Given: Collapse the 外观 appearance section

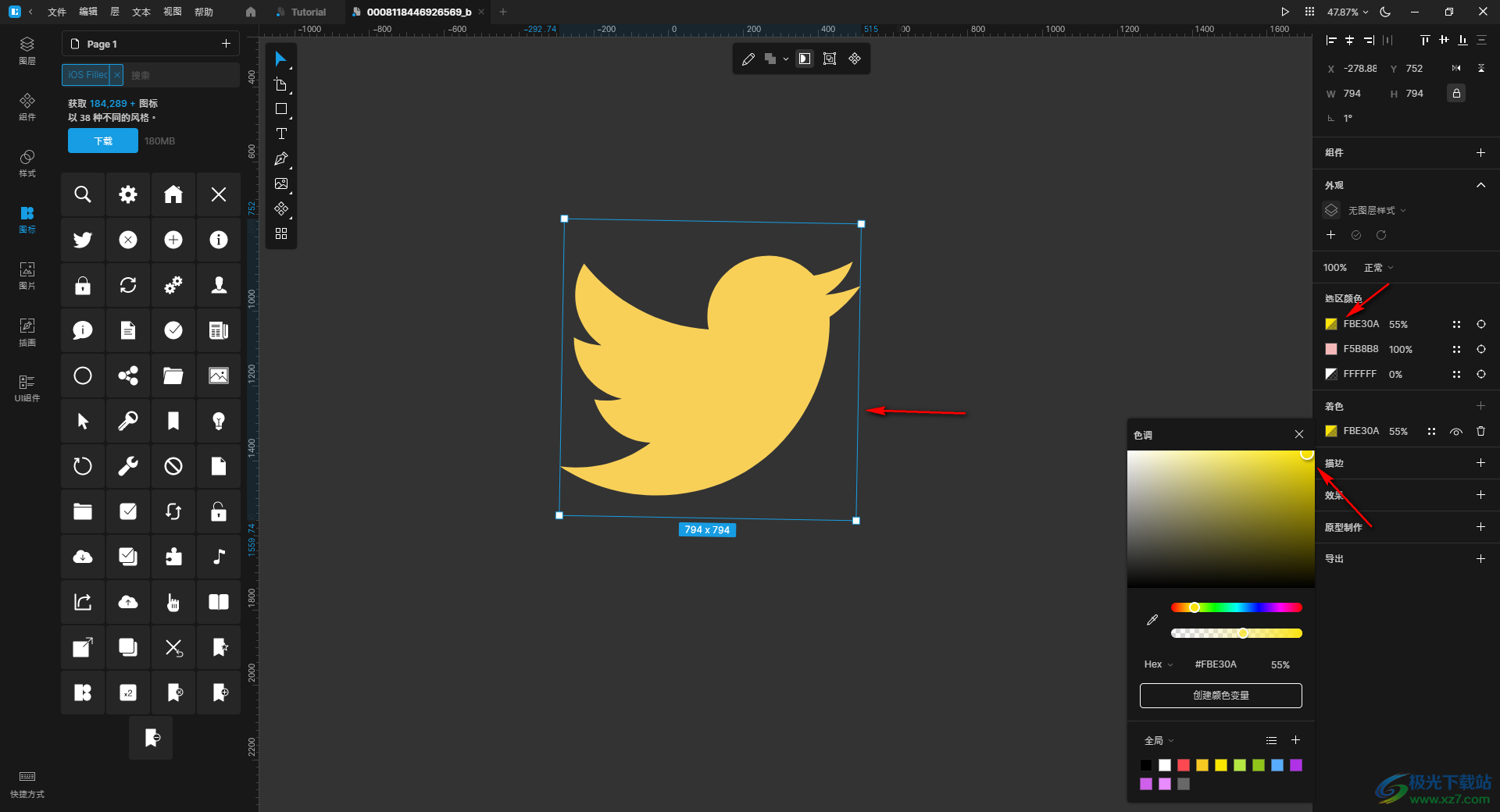Looking at the screenshot, I should tap(1480, 185).
